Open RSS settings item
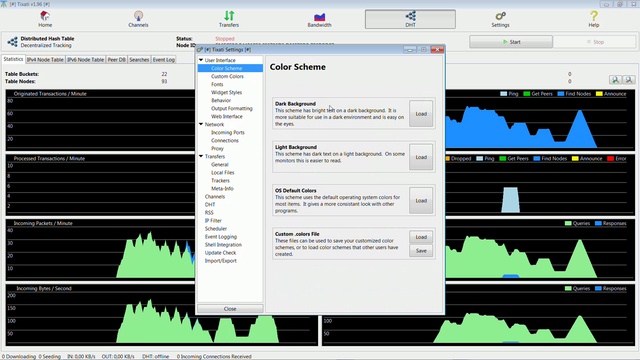 point(209,213)
